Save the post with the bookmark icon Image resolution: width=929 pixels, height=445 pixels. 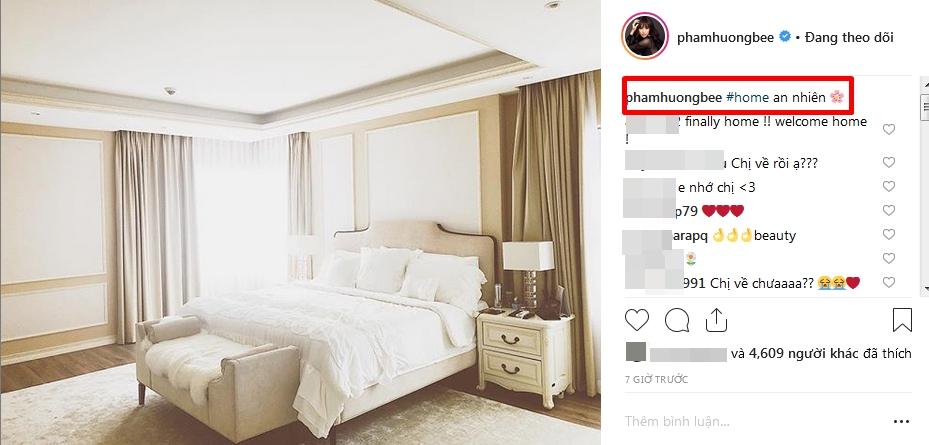902,321
